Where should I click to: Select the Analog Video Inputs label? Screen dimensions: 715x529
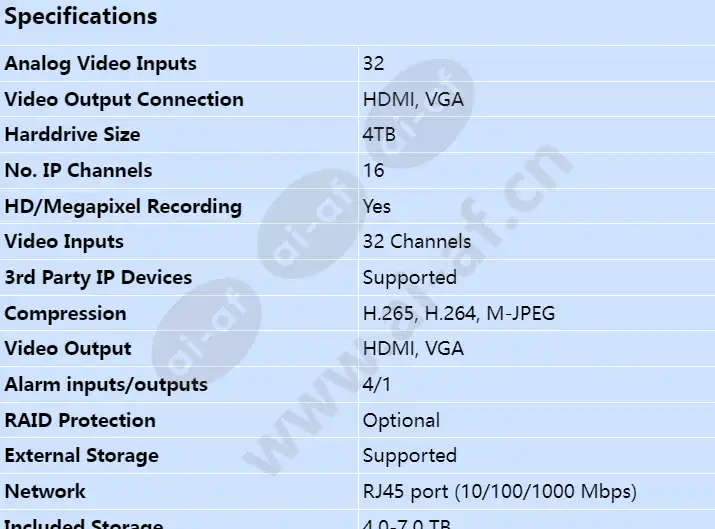point(100,64)
